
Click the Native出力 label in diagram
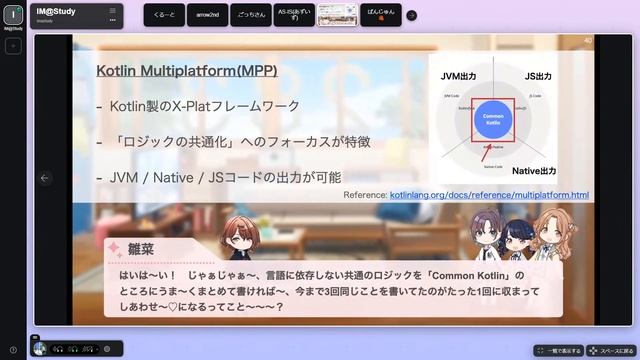click(534, 171)
